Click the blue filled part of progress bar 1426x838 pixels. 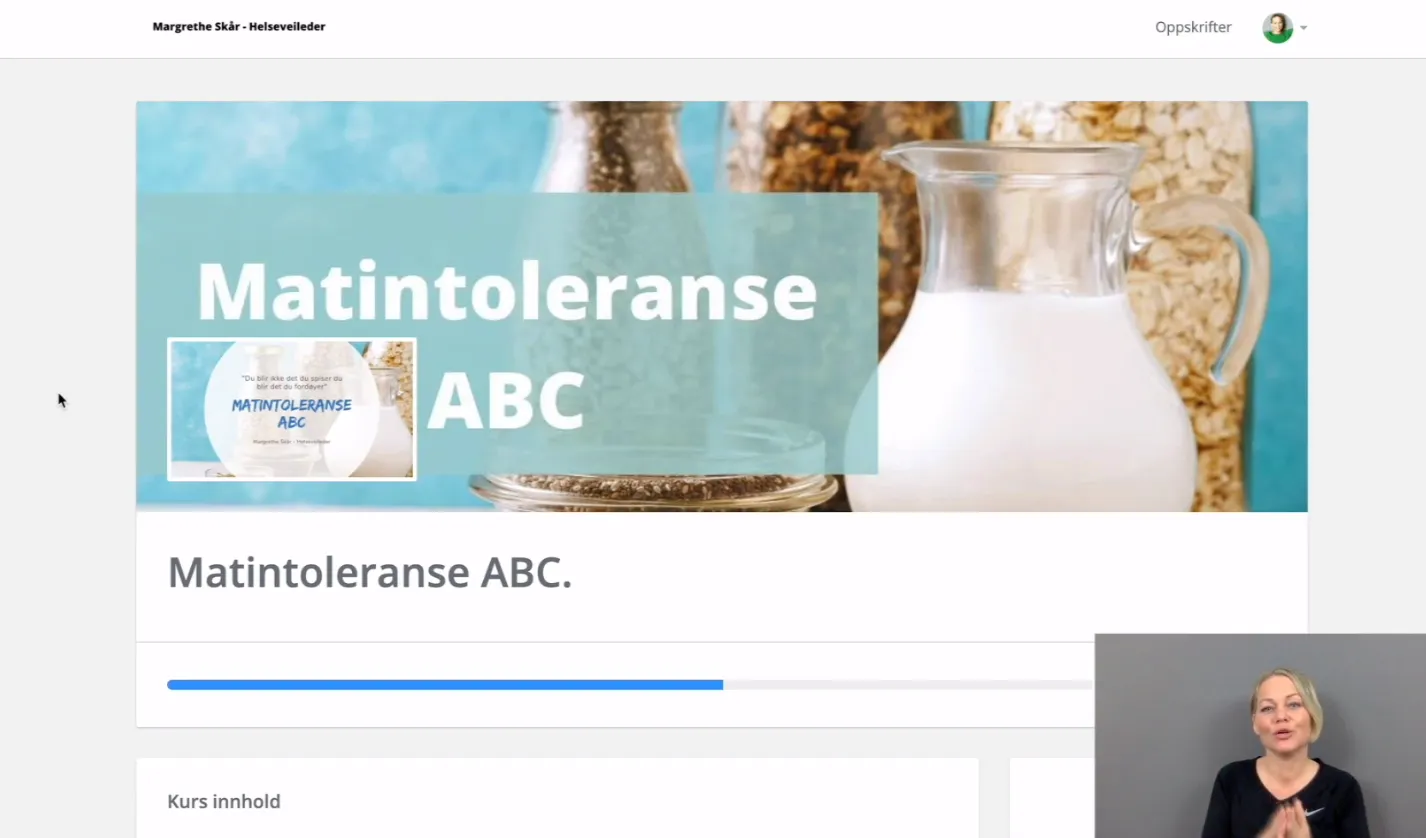coord(445,685)
